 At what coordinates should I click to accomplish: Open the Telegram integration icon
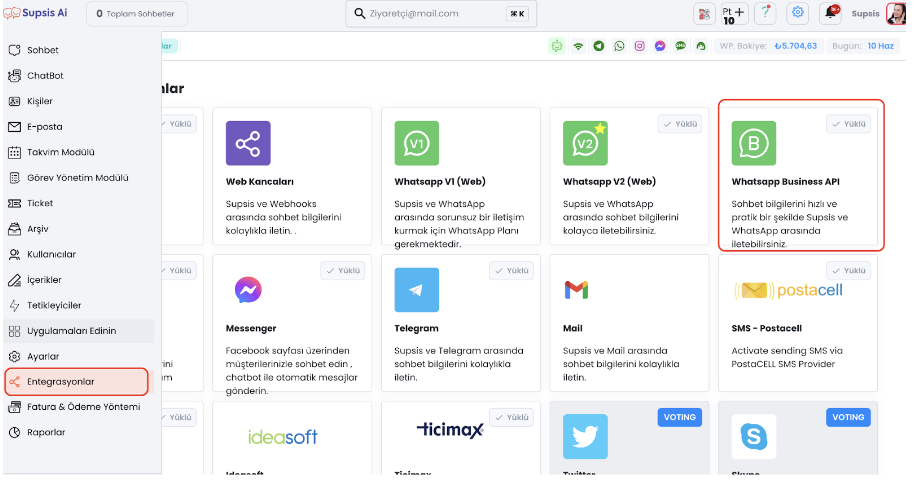click(416, 290)
